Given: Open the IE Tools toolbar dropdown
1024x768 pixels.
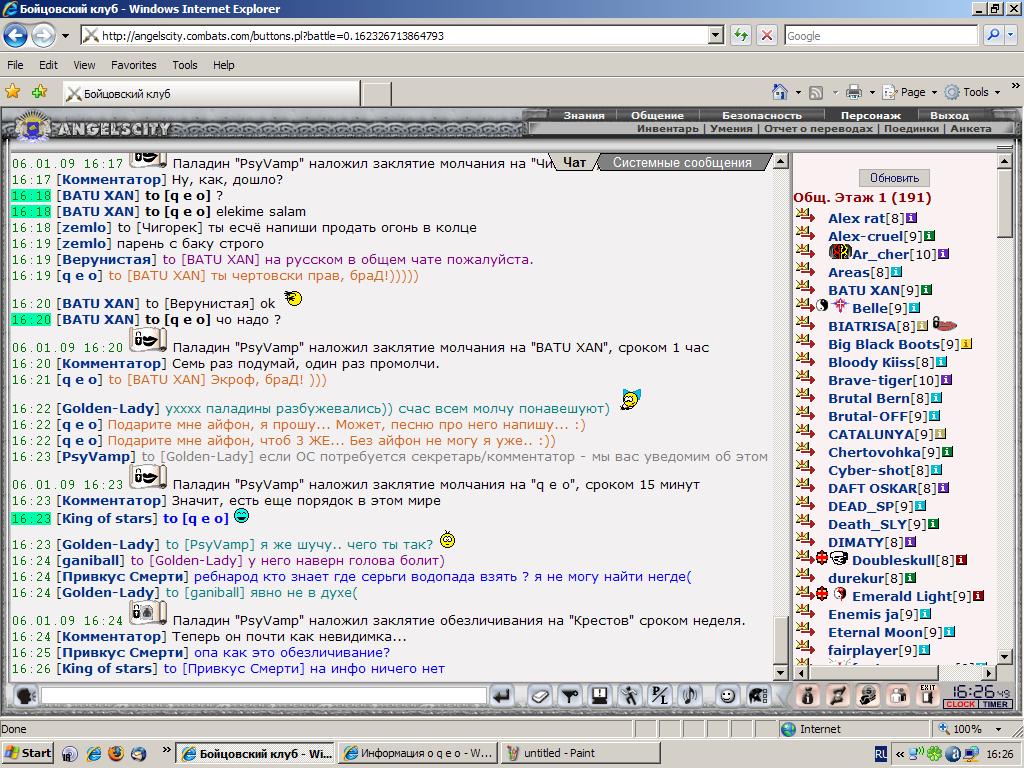Looking at the screenshot, I should coord(974,92).
